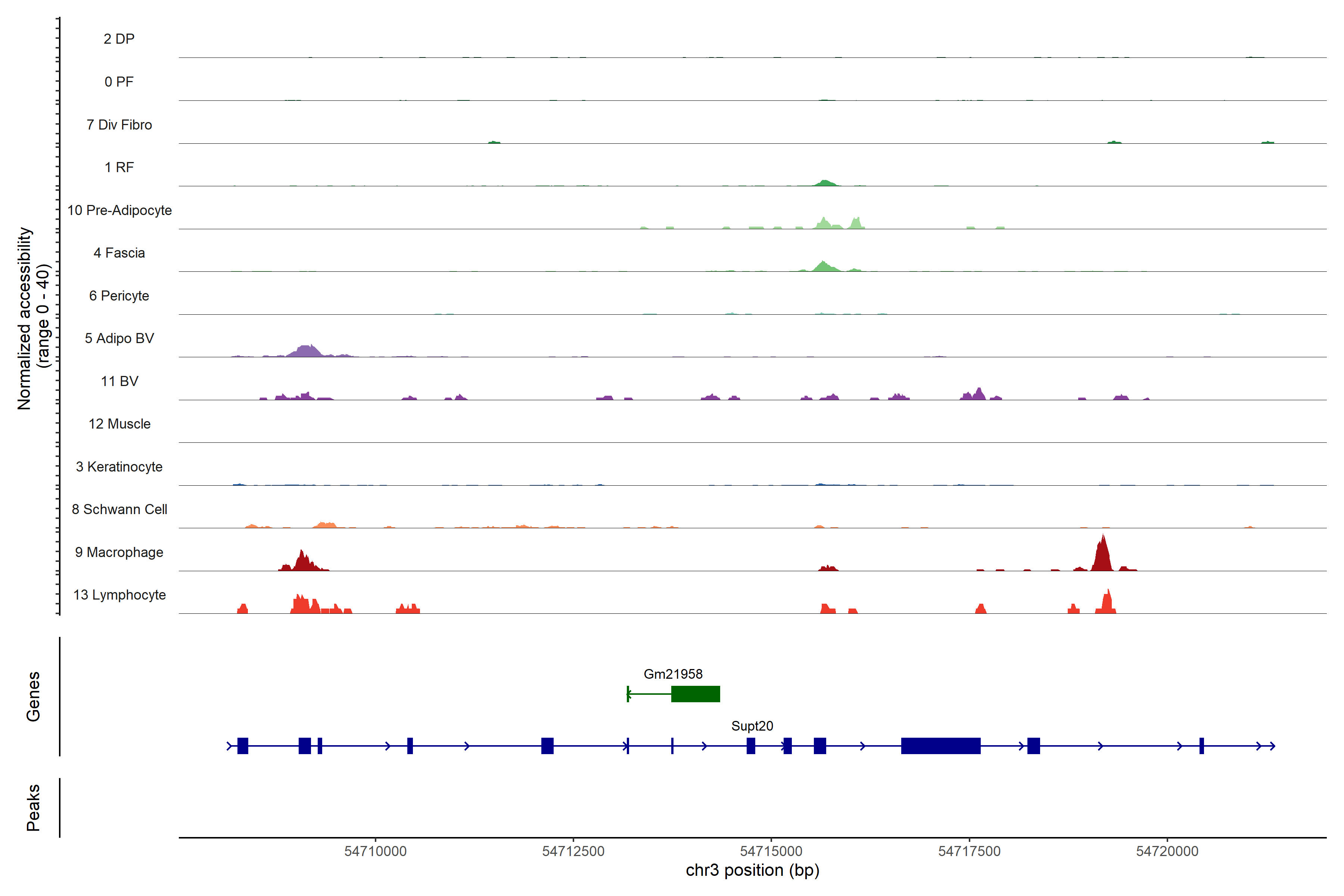Select the 9 Macrophage track label

(119, 552)
